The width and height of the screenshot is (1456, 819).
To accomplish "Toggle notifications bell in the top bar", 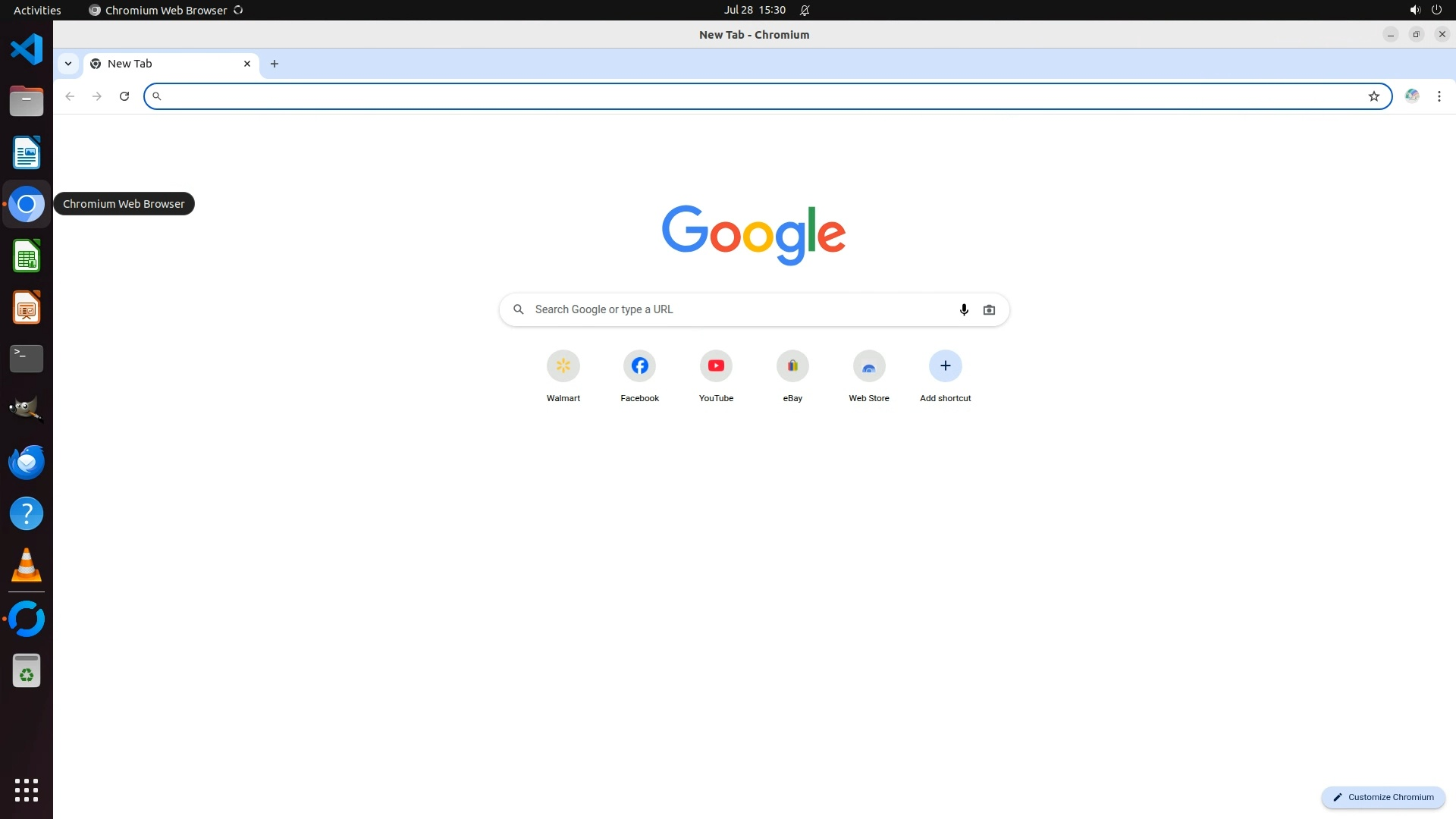I will click(x=805, y=10).
